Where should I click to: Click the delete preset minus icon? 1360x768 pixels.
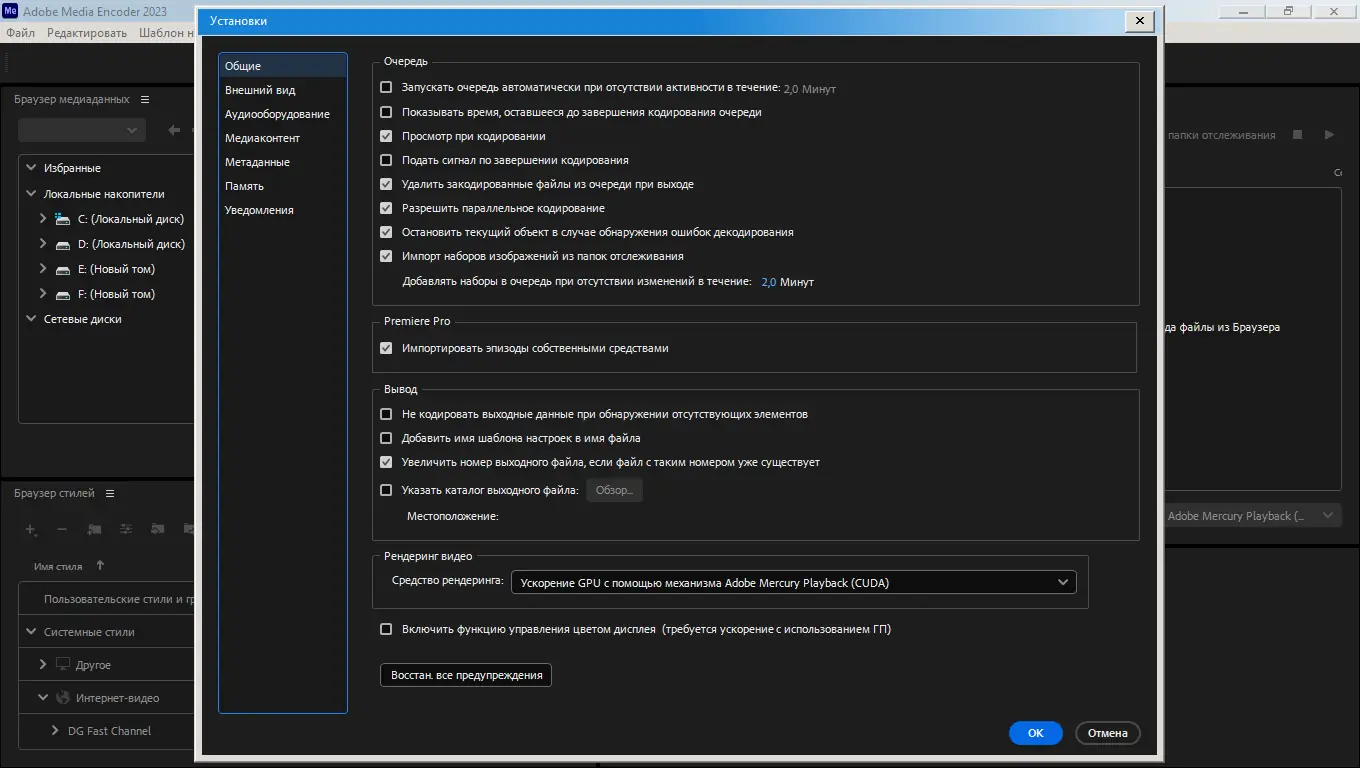pyautogui.click(x=62, y=529)
